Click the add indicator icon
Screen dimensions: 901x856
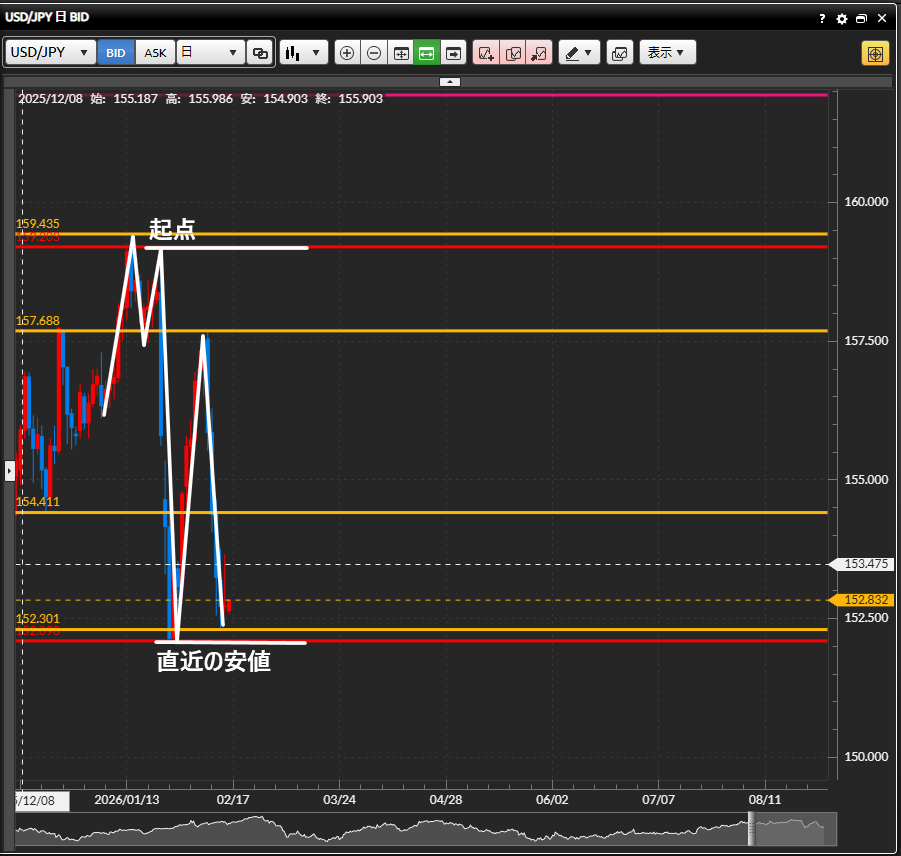tap(487, 53)
